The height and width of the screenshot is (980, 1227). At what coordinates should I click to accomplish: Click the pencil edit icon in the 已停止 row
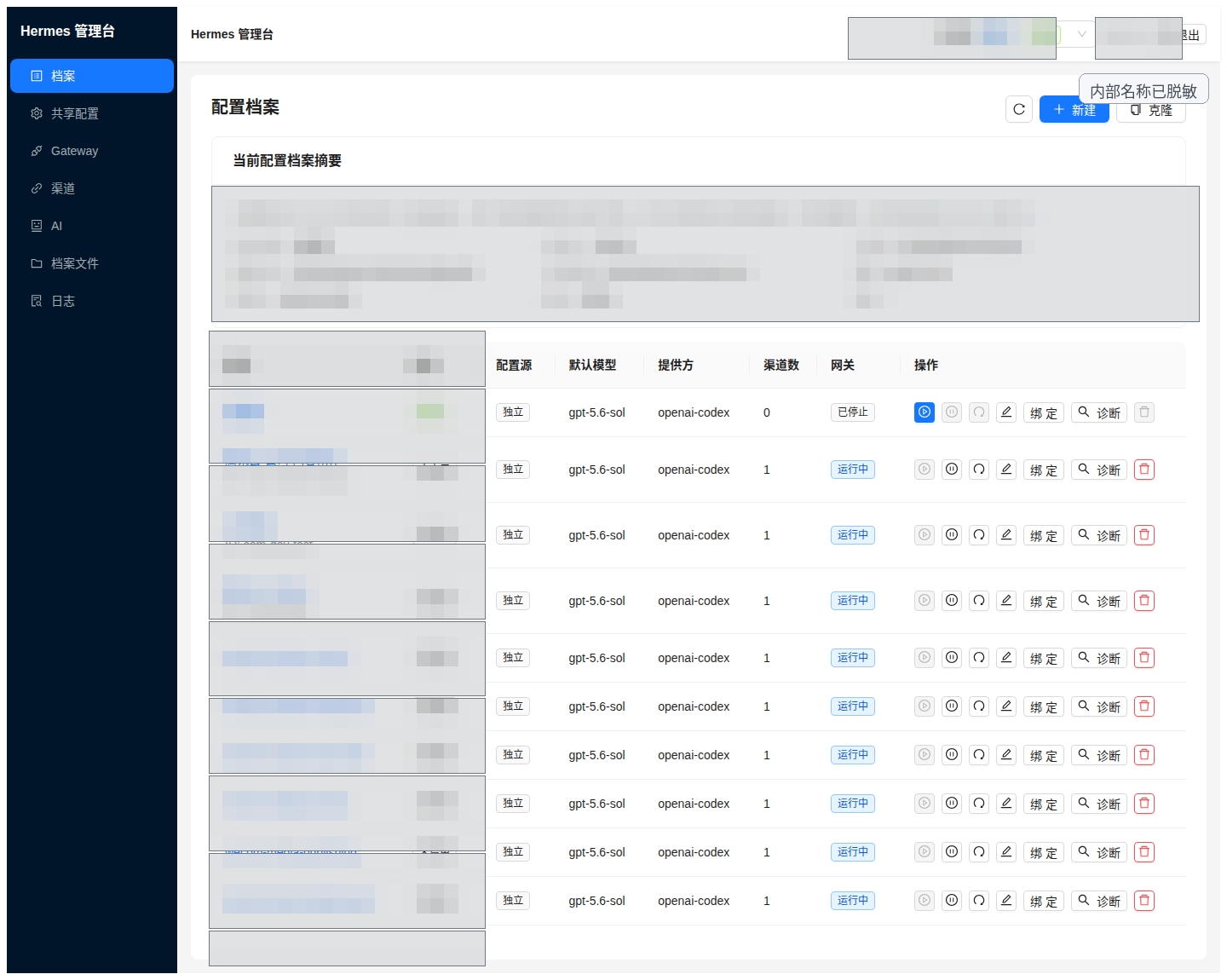click(1006, 412)
